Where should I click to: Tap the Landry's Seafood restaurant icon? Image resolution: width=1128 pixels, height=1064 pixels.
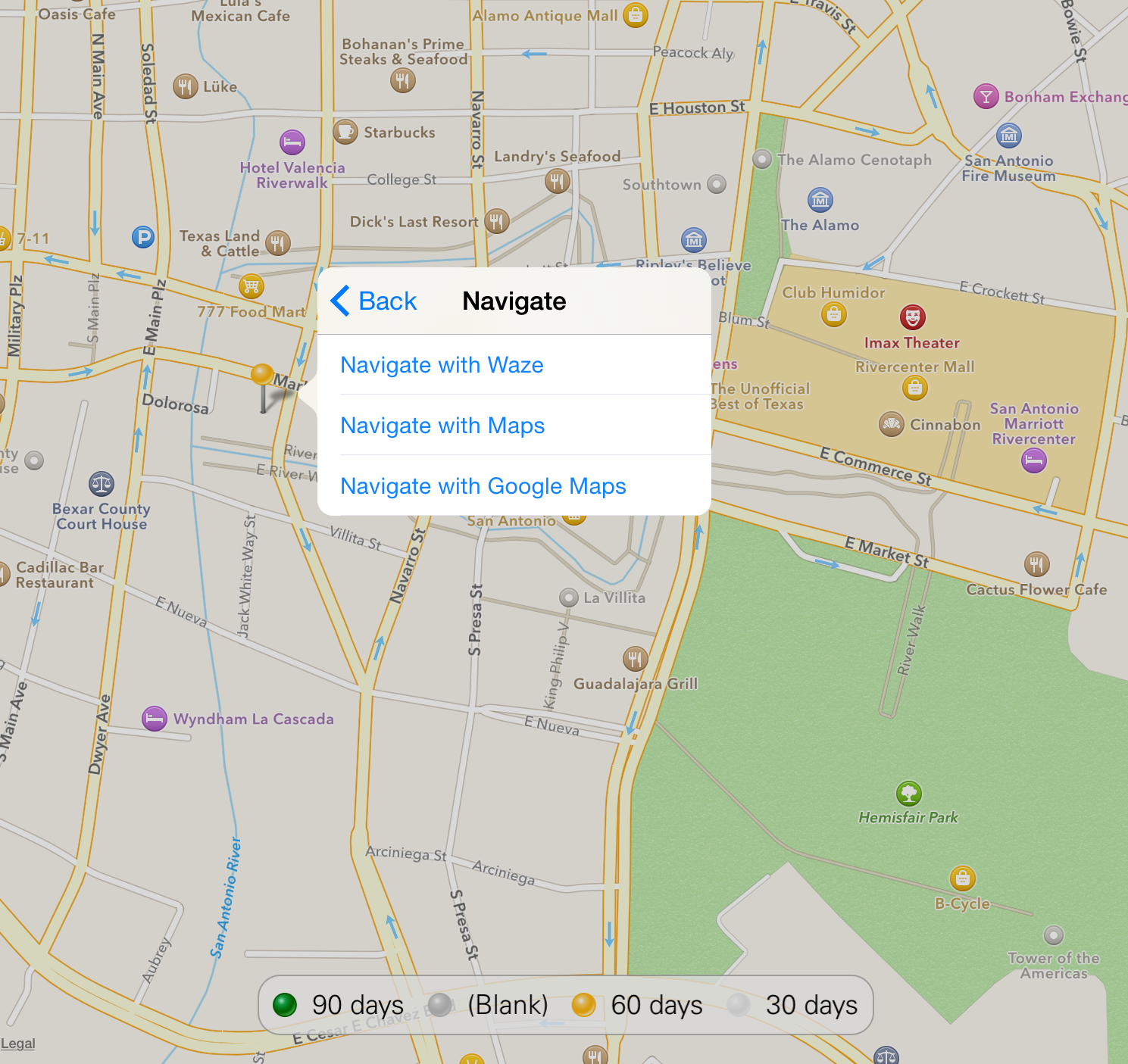point(558,180)
